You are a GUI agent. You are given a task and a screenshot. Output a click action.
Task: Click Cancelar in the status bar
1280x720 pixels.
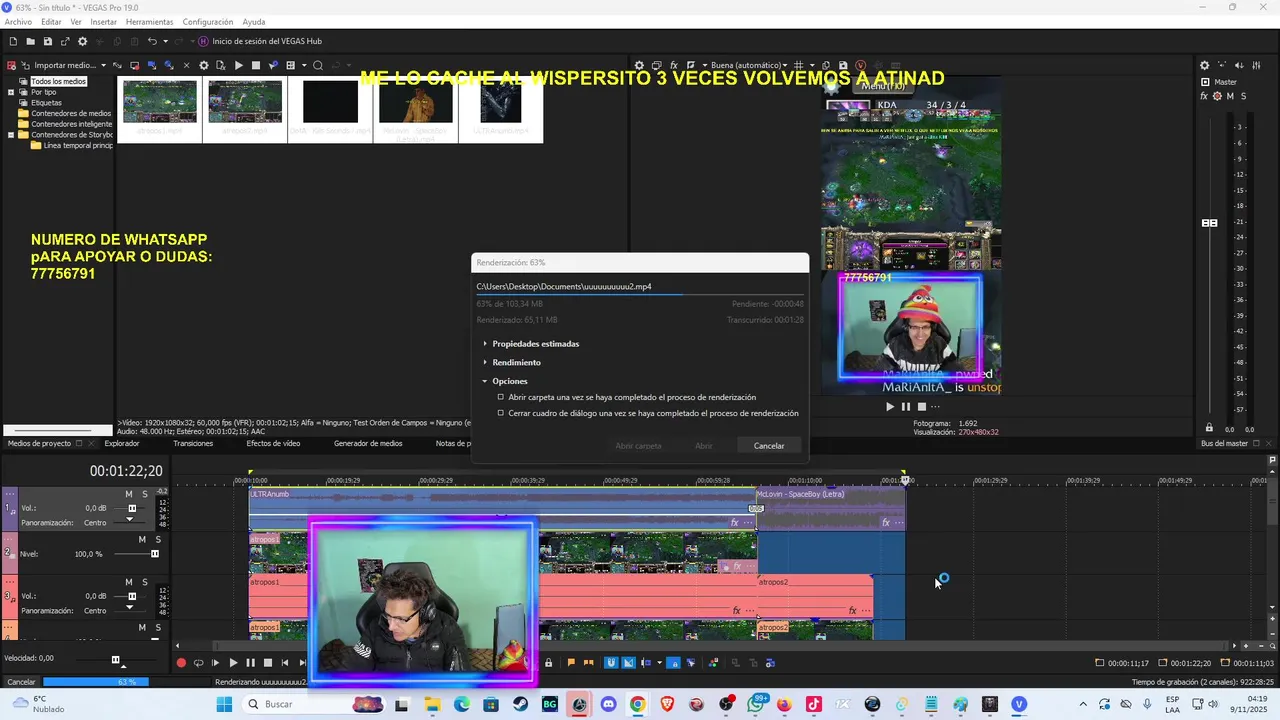[21, 682]
